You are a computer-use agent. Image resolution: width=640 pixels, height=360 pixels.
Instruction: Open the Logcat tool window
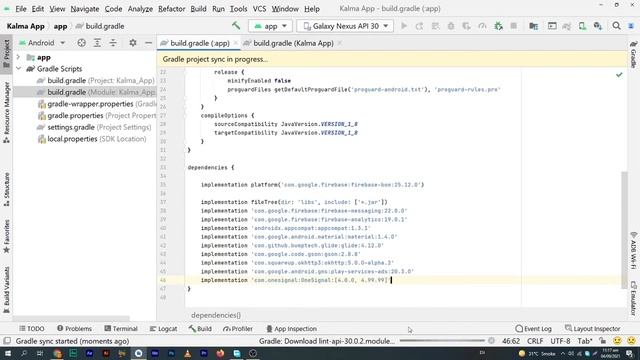(x=163, y=329)
